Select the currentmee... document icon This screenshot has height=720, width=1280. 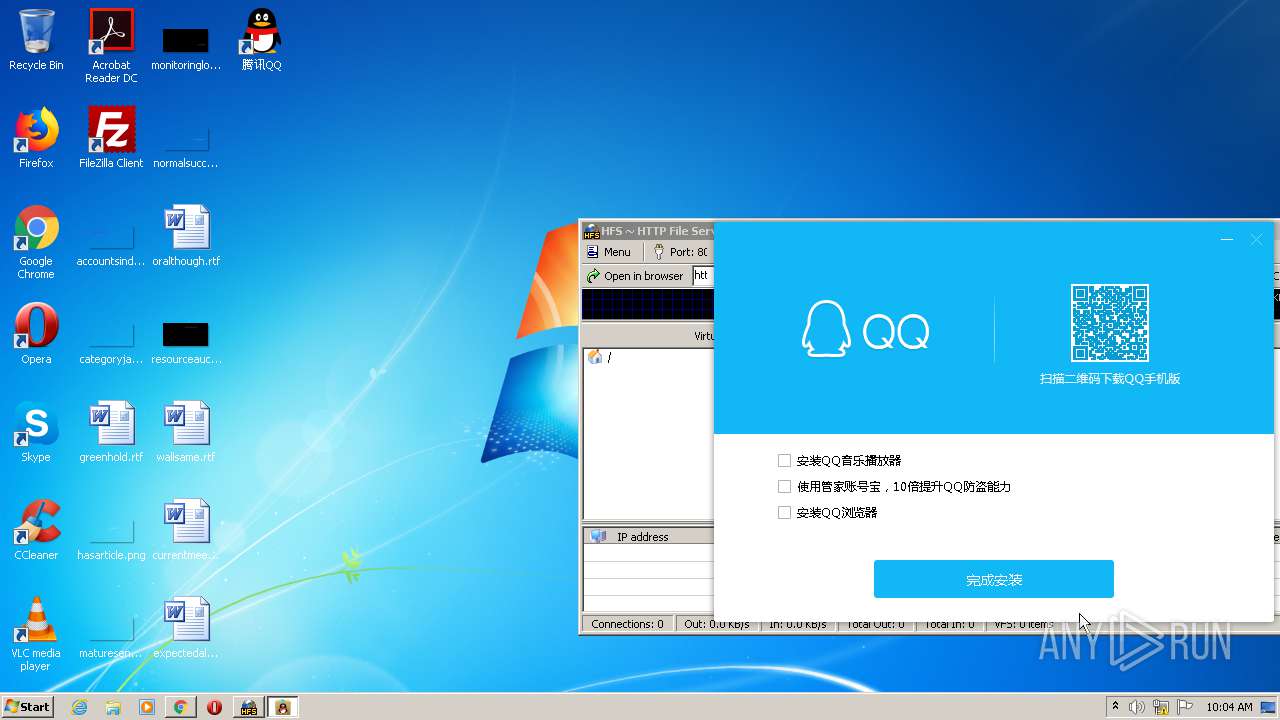click(186, 530)
